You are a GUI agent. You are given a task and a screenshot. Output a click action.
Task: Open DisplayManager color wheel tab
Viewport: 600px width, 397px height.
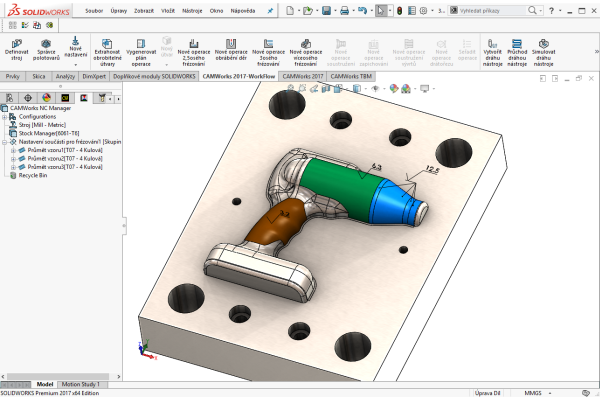(x=46, y=98)
